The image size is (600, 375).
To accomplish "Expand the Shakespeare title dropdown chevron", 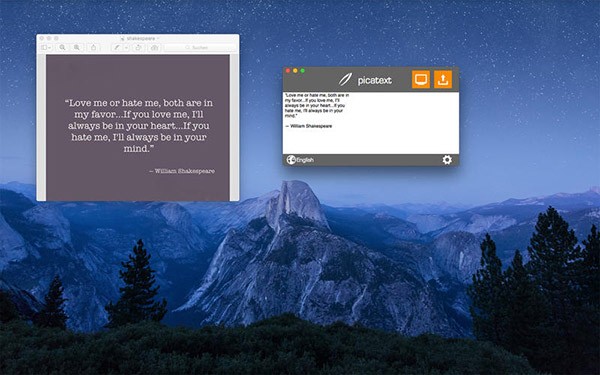I will point(158,38).
